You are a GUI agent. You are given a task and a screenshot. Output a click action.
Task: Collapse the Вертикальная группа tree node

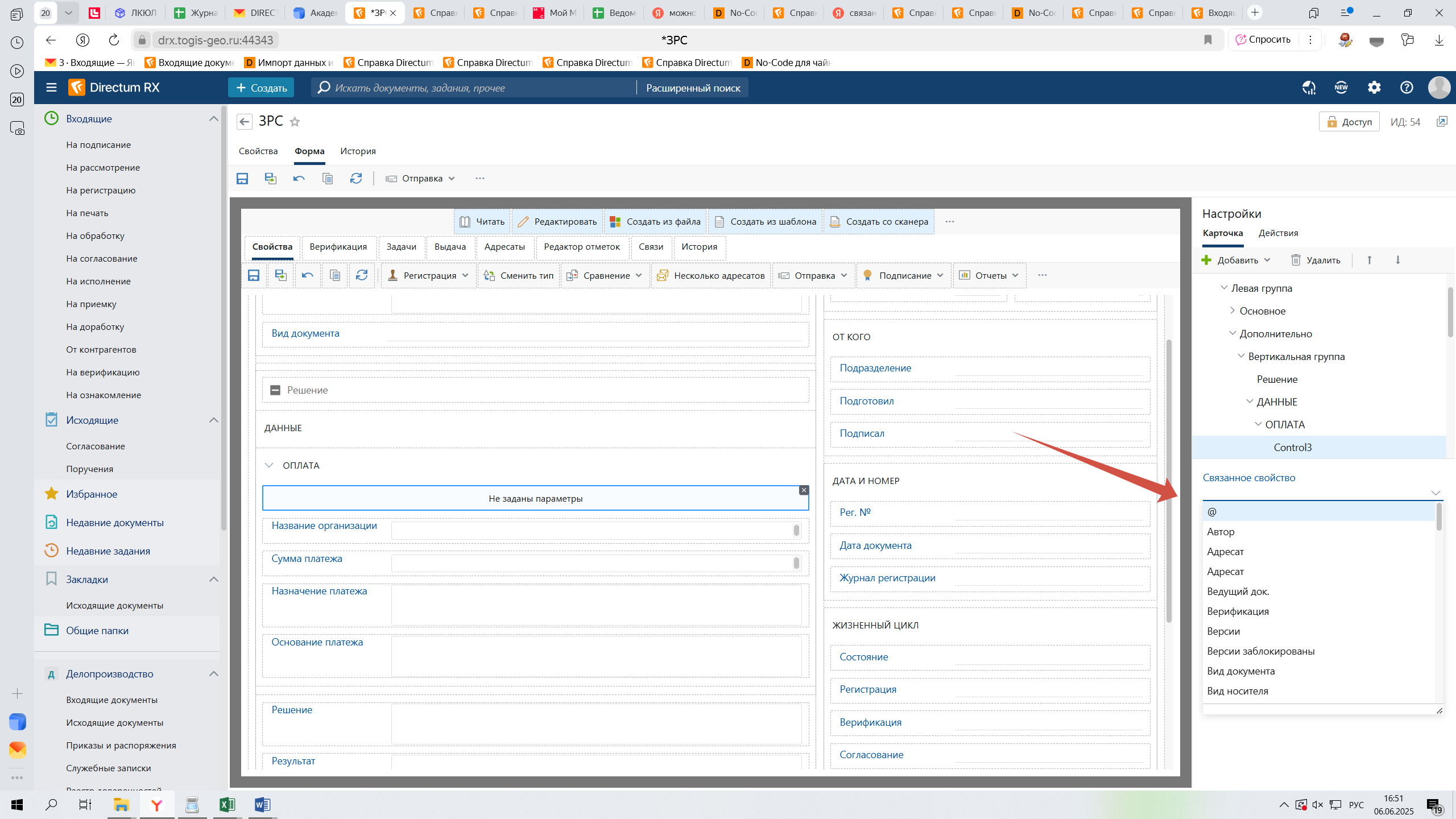tap(1241, 356)
